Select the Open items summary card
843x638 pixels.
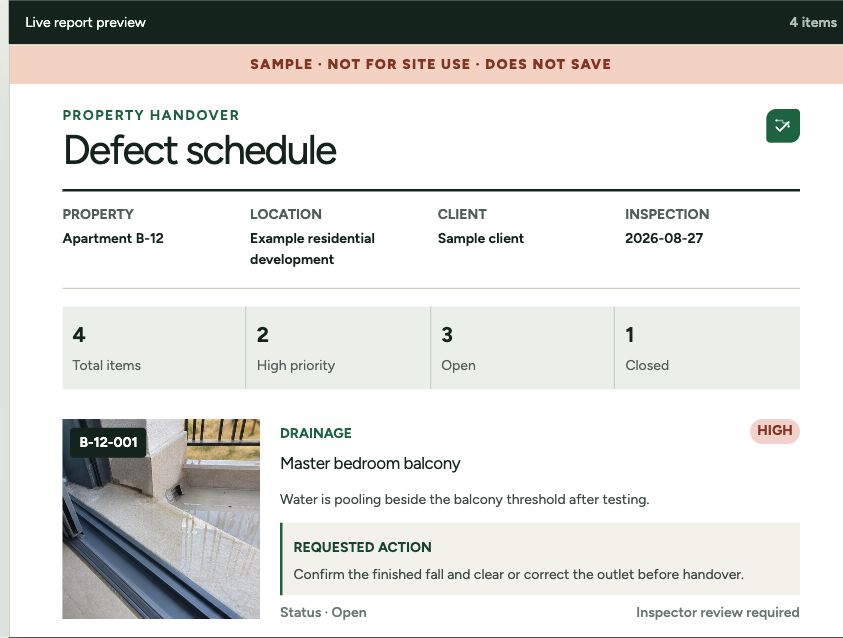[523, 348]
